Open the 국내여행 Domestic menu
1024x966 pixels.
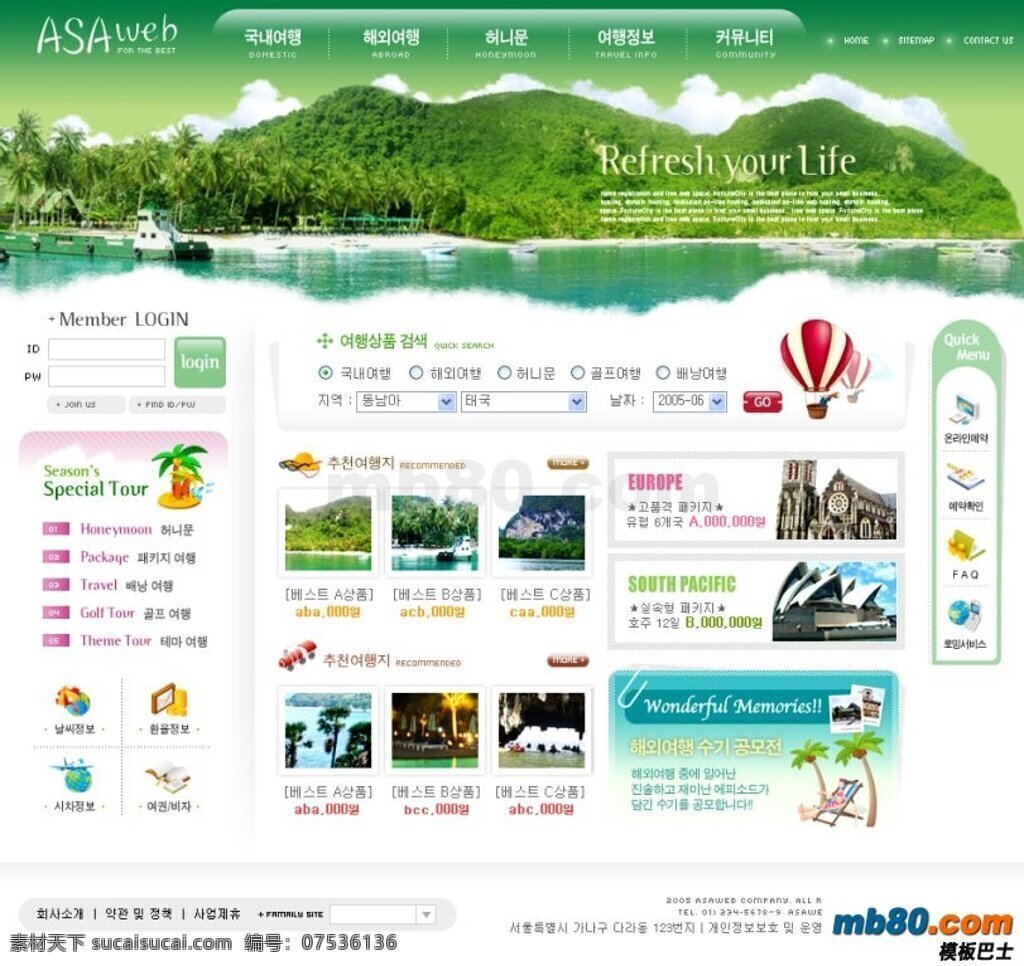[x=273, y=43]
